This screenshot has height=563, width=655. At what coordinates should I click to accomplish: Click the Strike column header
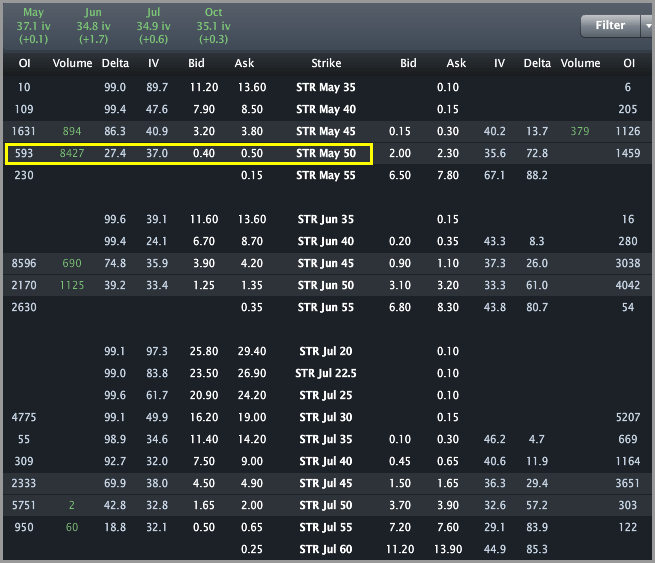[326, 63]
